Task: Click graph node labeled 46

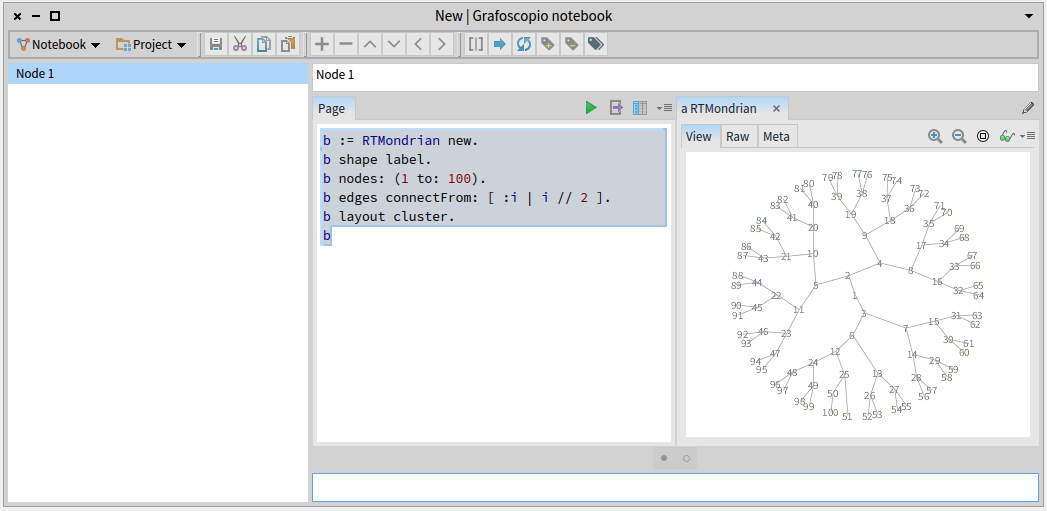Action: [x=763, y=332]
